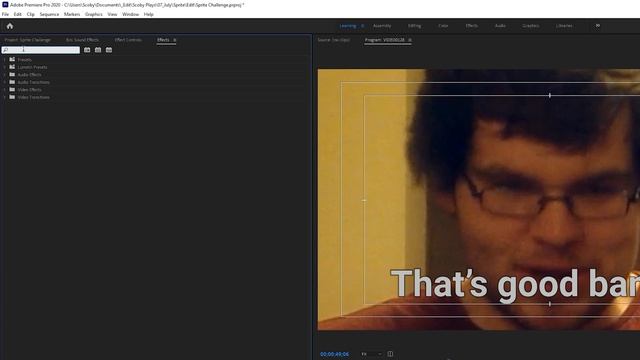Expand the Audio Transitions bin
This screenshot has height=360, width=640.
pos(4,82)
